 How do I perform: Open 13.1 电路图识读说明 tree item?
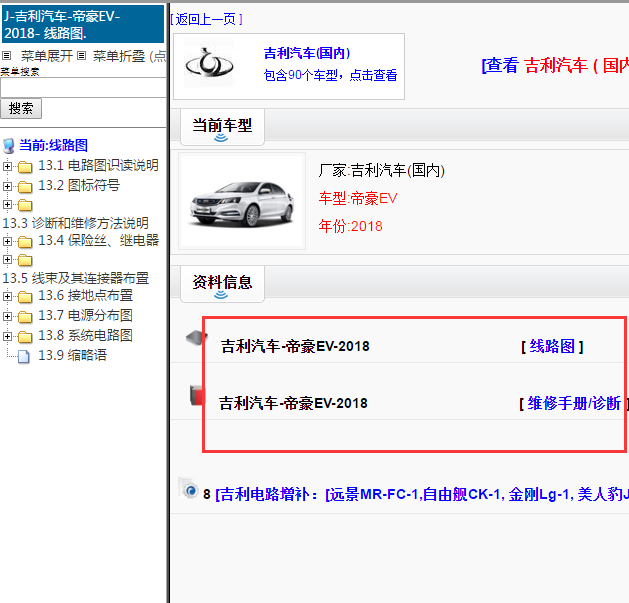[x=98, y=165]
